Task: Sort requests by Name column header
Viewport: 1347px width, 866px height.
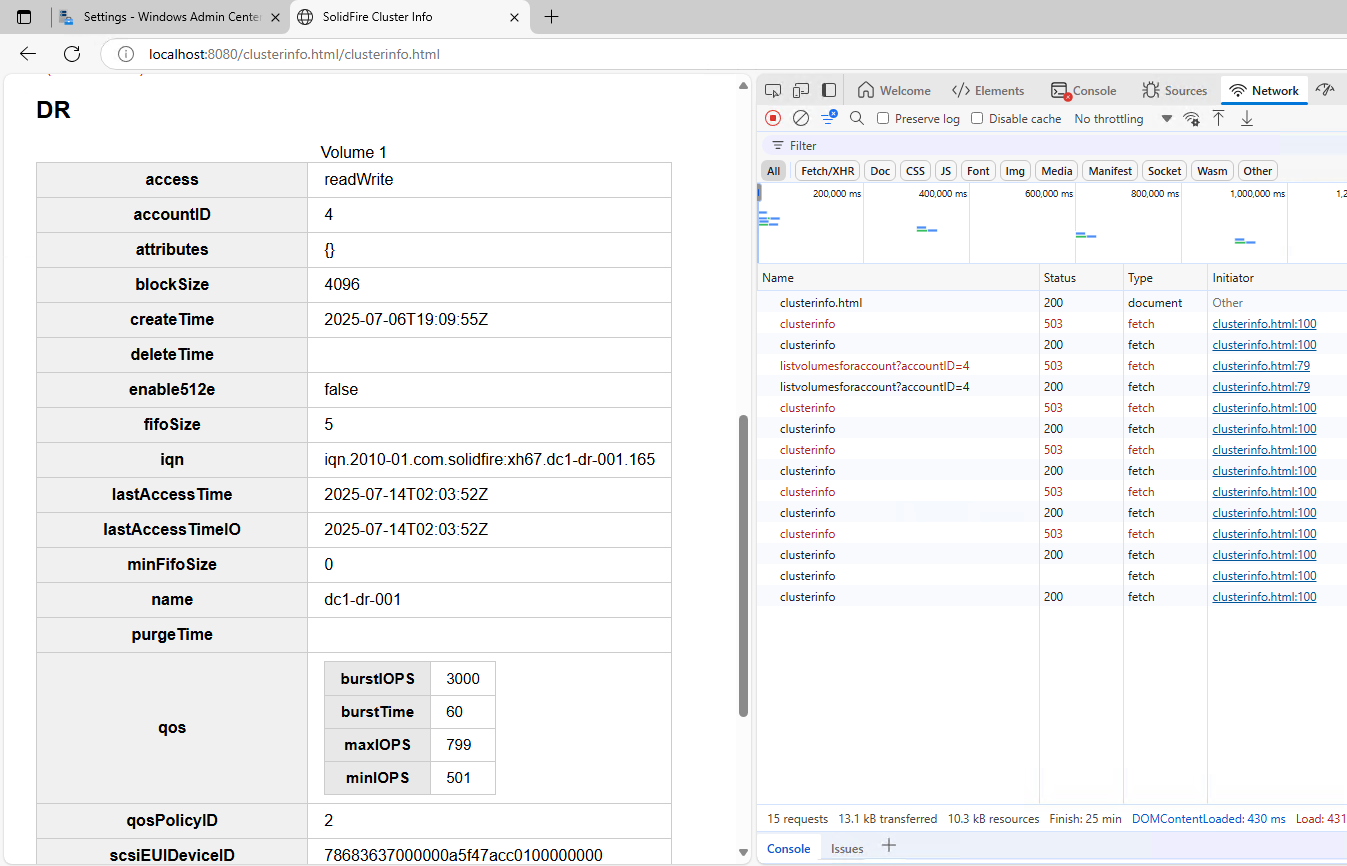Action: pyautogui.click(x=898, y=277)
